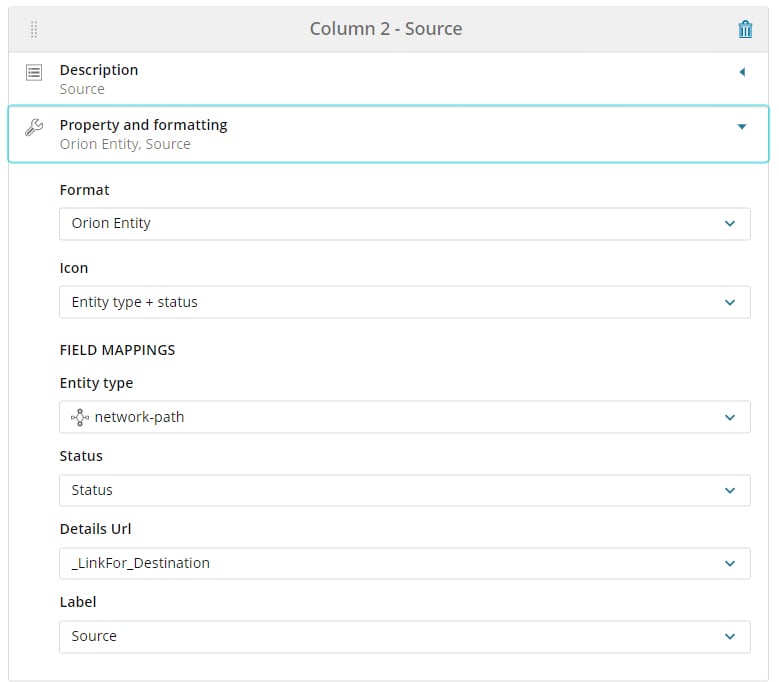
Task: Collapse the Property and formatting section arrow
Action: (x=742, y=127)
